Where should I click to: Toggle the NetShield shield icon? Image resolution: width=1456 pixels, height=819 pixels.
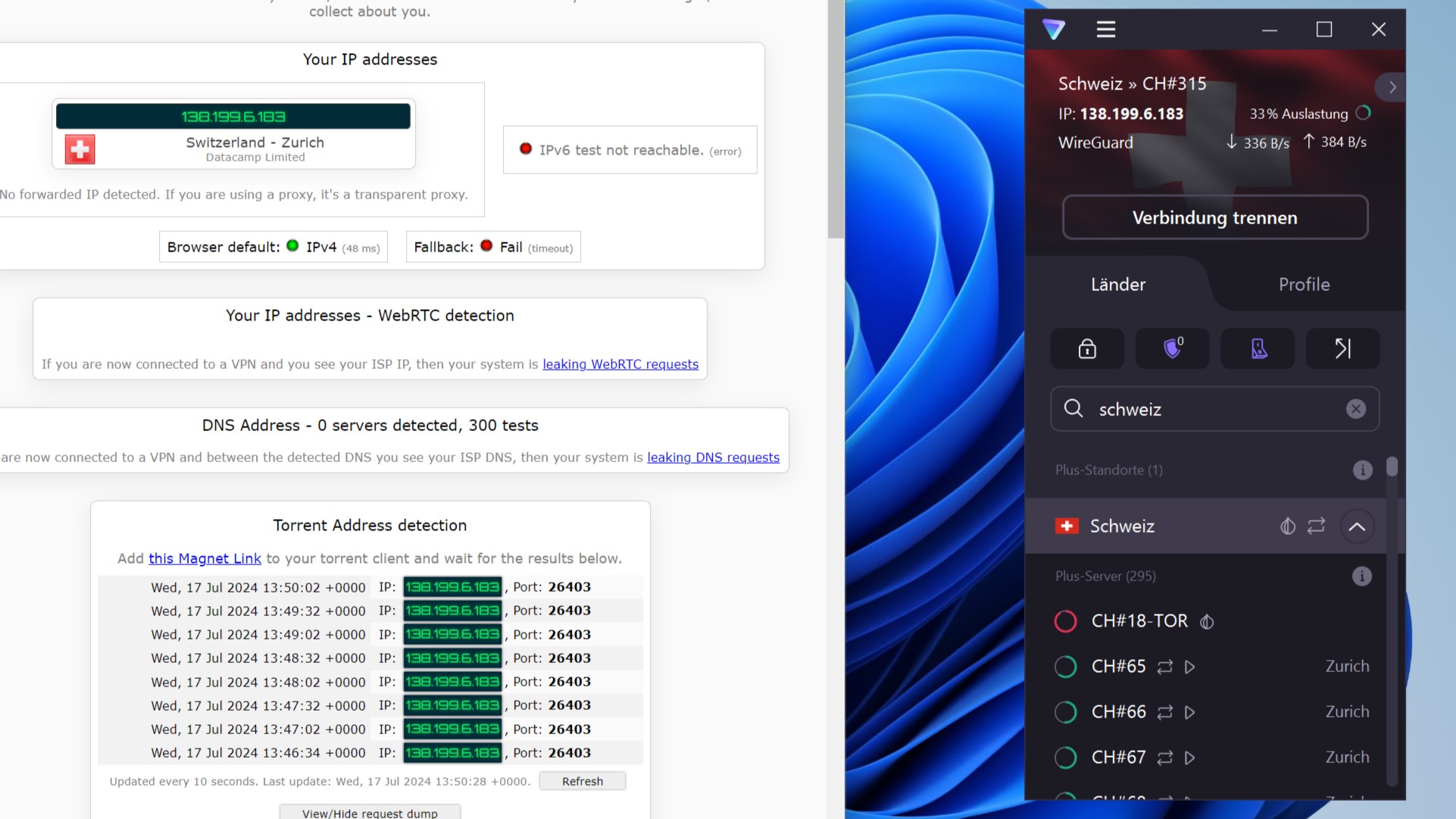[x=1173, y=349]
